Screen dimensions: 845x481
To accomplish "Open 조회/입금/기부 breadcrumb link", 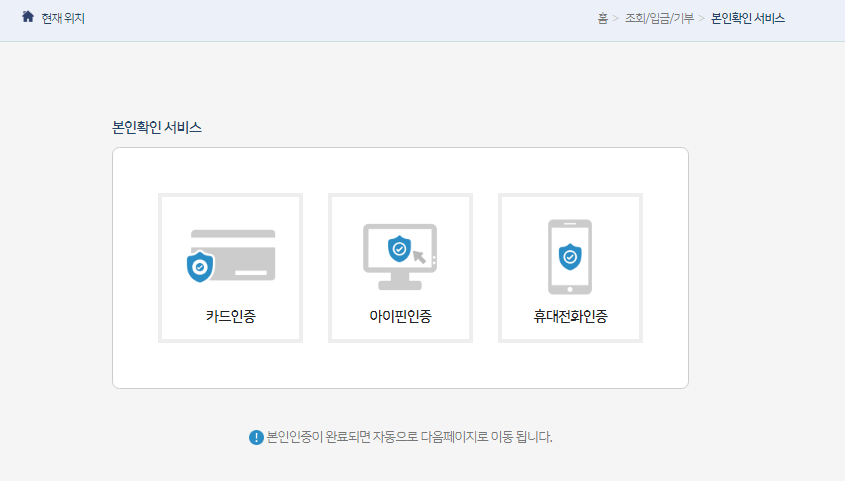I will 659,18.
